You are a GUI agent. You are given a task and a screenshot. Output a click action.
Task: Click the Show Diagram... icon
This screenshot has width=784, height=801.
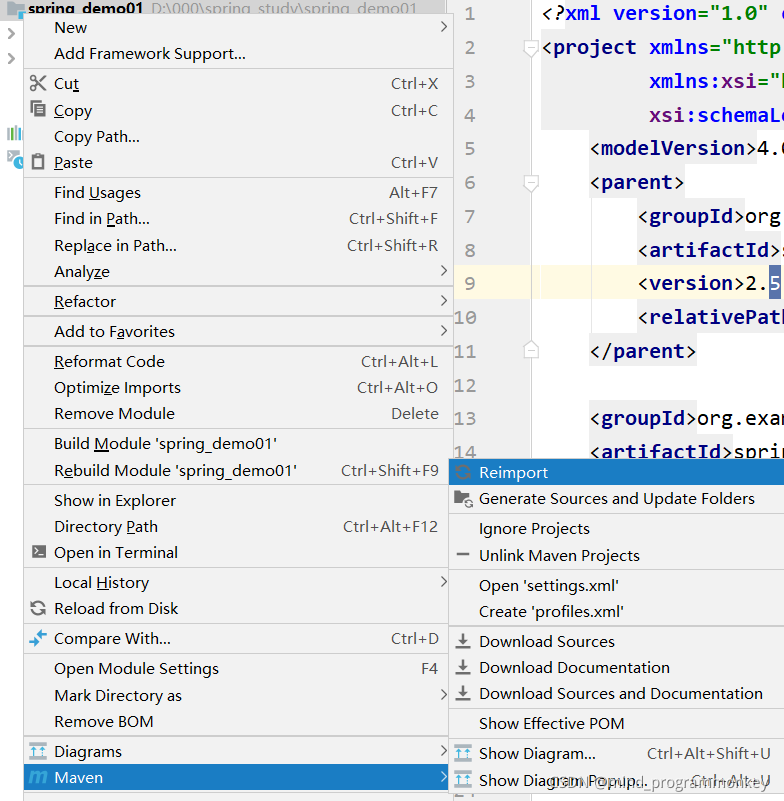(x=463, y=752)
